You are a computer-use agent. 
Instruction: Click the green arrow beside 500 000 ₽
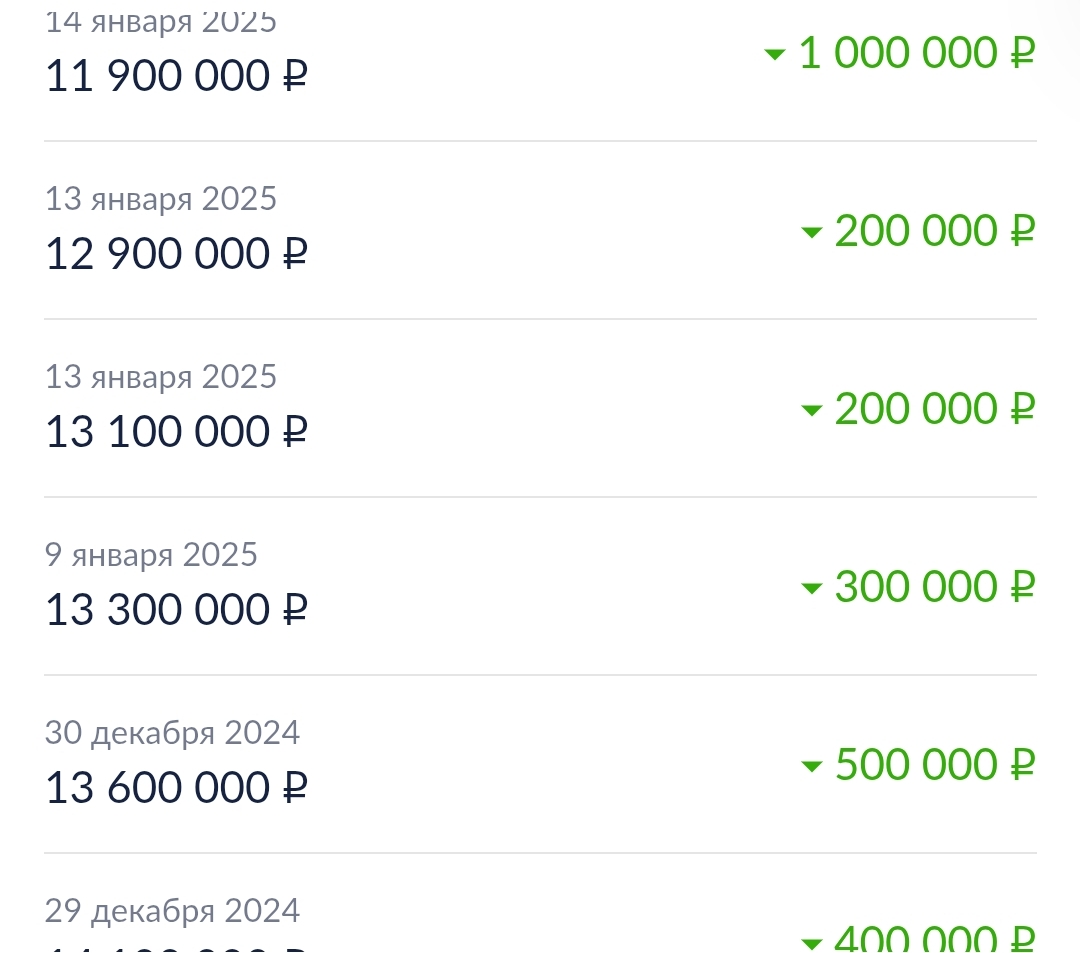tap(812, 766)
